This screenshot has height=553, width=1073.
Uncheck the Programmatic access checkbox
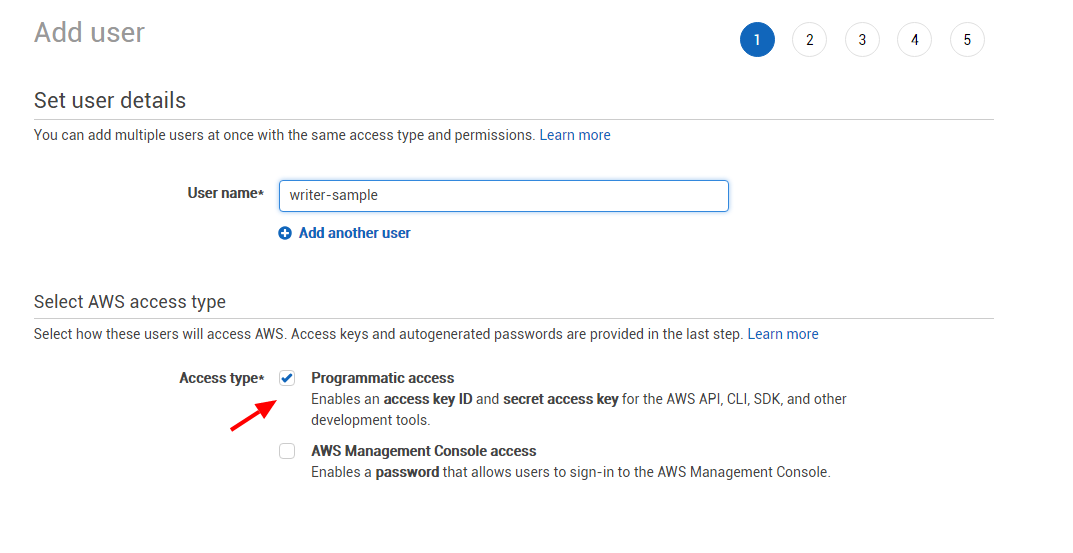pos(287,378)
